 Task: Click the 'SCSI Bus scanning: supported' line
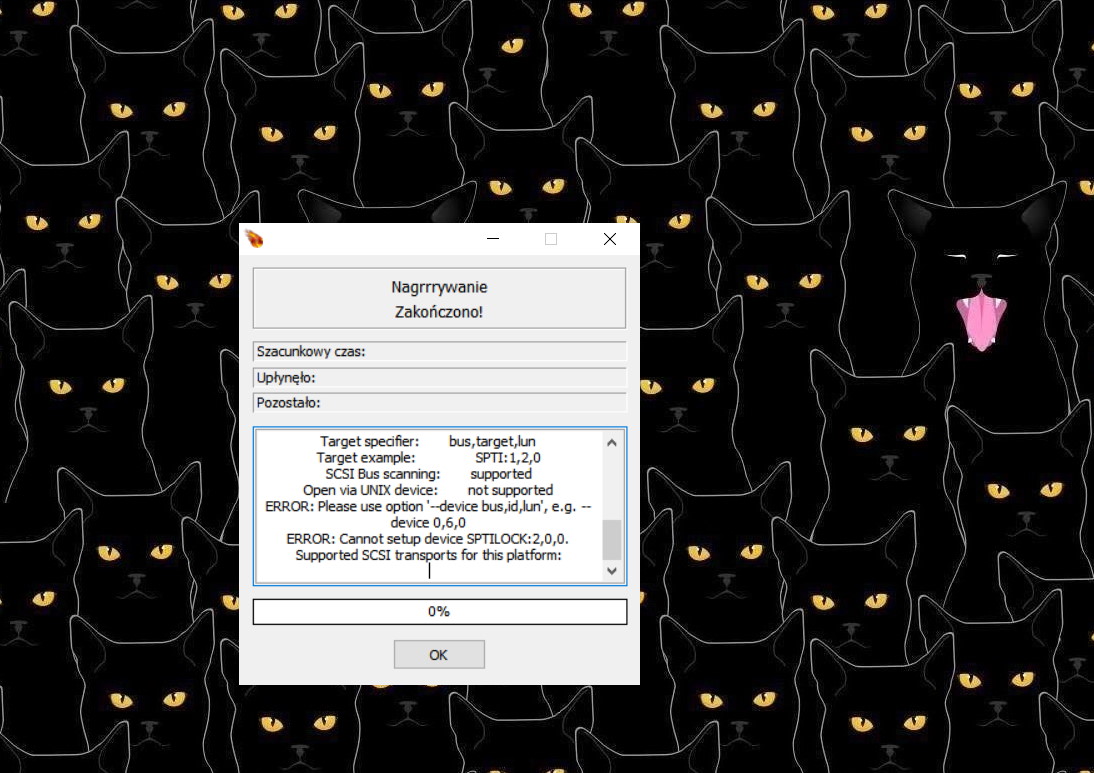[428, 473]
